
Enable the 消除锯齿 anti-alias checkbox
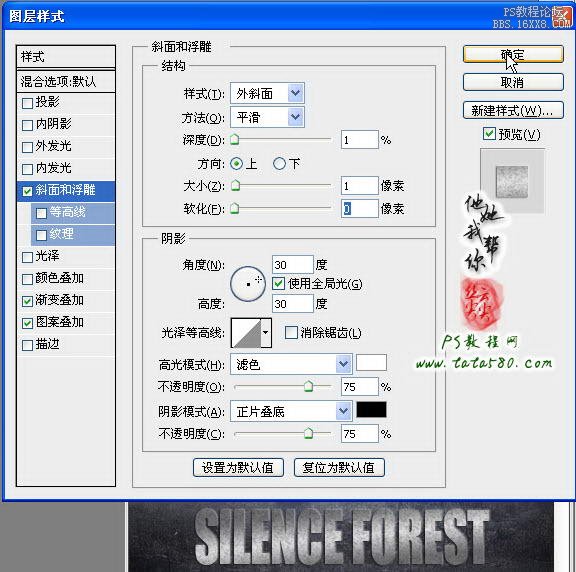291,333
